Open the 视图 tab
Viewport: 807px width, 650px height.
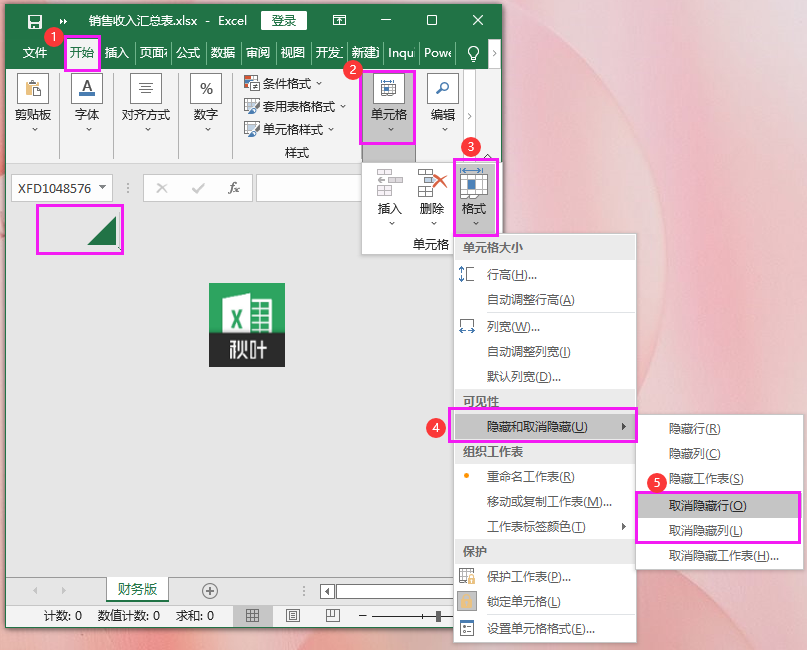pos(292,52)
